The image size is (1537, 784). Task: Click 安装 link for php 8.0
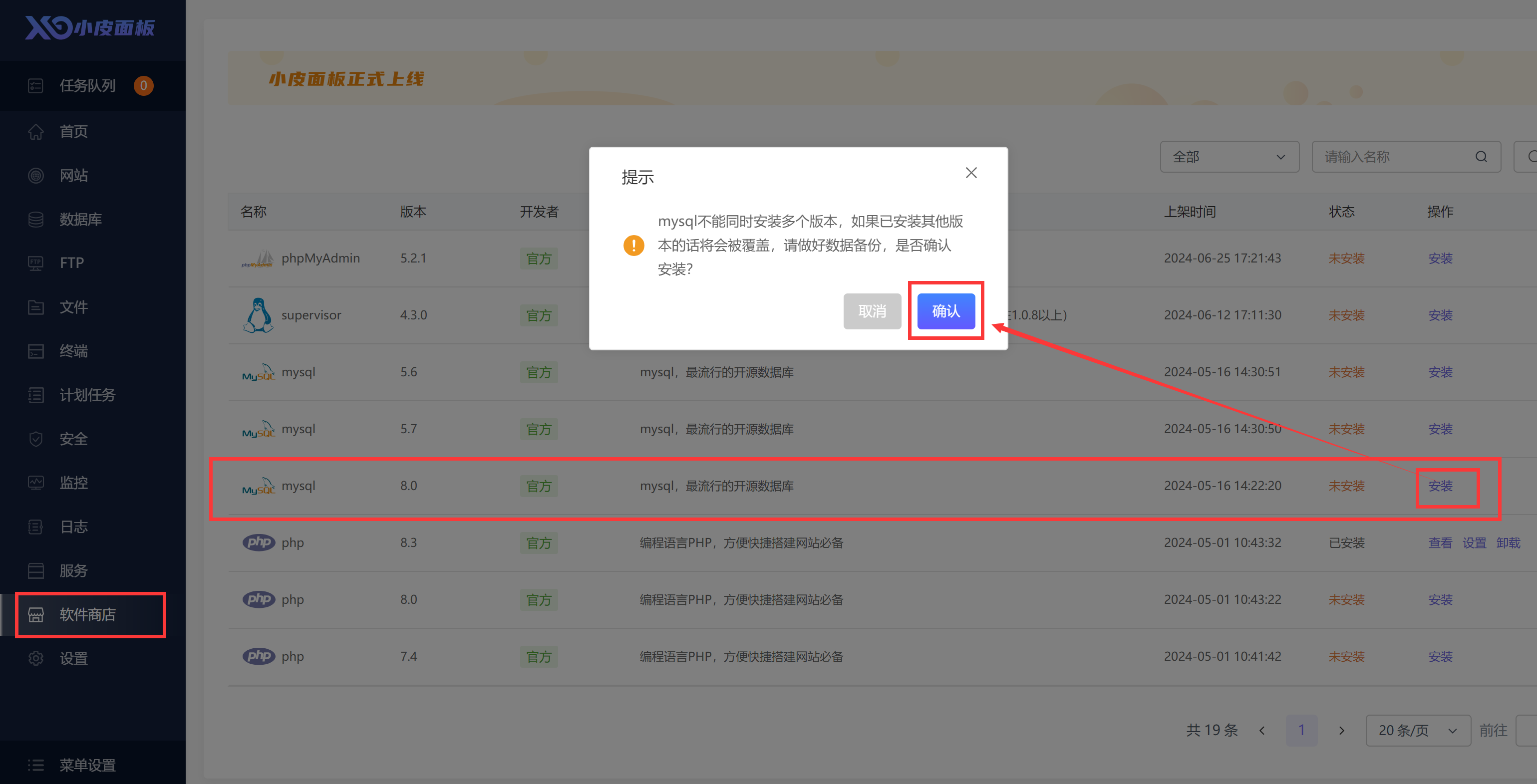pyautogui.click(x=1440, y=600)
